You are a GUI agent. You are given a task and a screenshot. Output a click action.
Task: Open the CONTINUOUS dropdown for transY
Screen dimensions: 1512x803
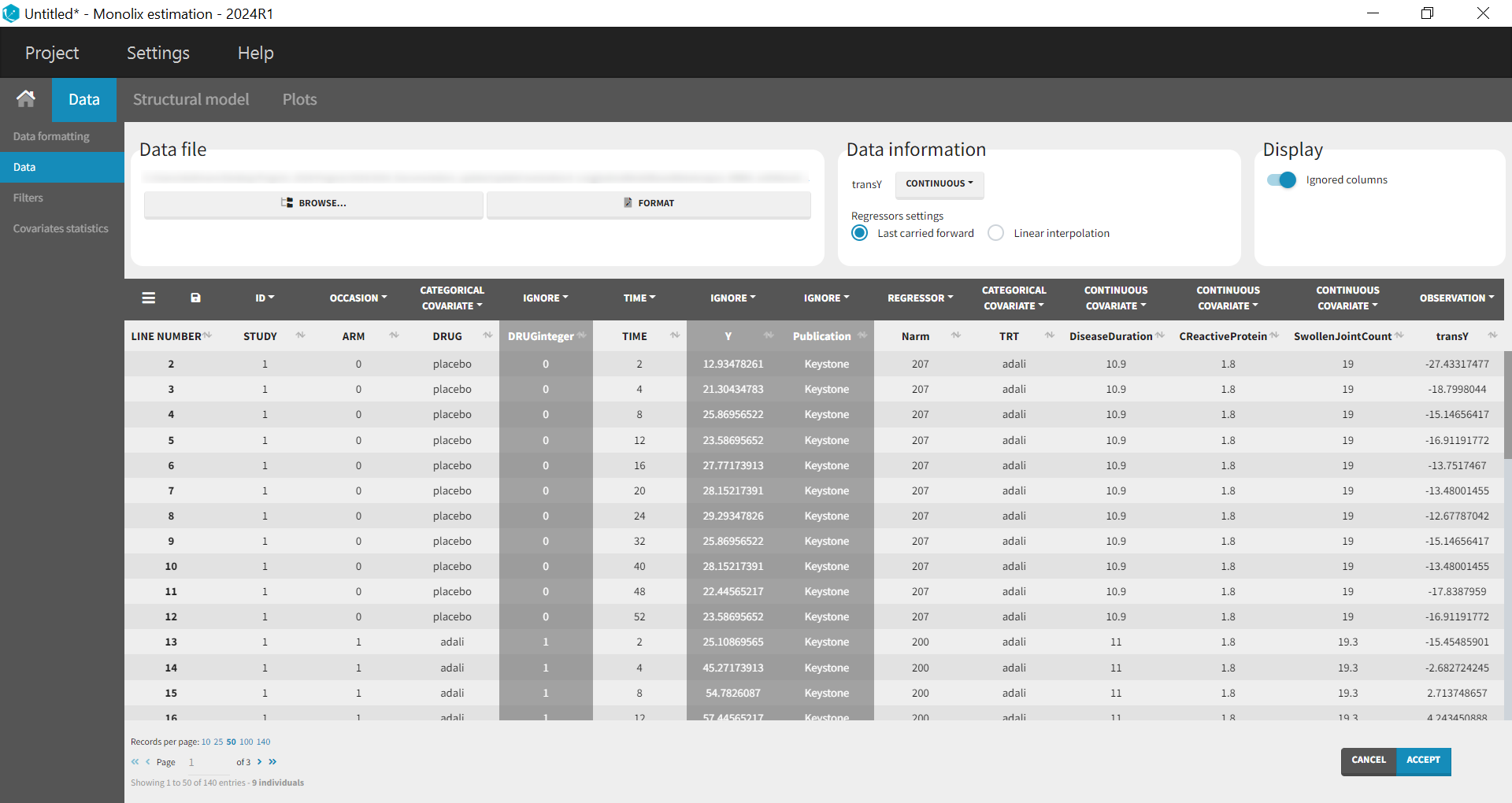(939, 183)
